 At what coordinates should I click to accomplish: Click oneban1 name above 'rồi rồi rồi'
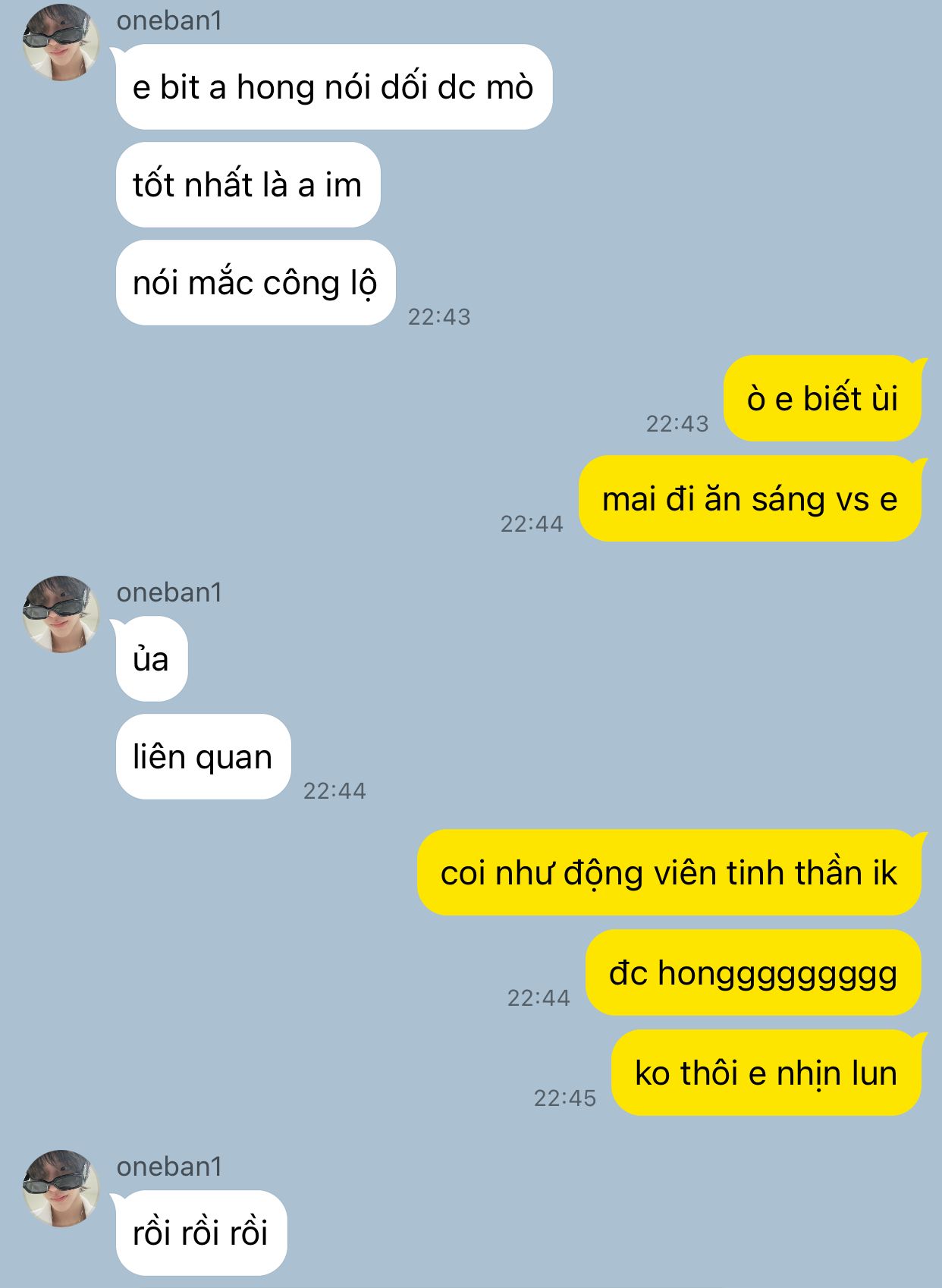click(x=170, y=1167)
